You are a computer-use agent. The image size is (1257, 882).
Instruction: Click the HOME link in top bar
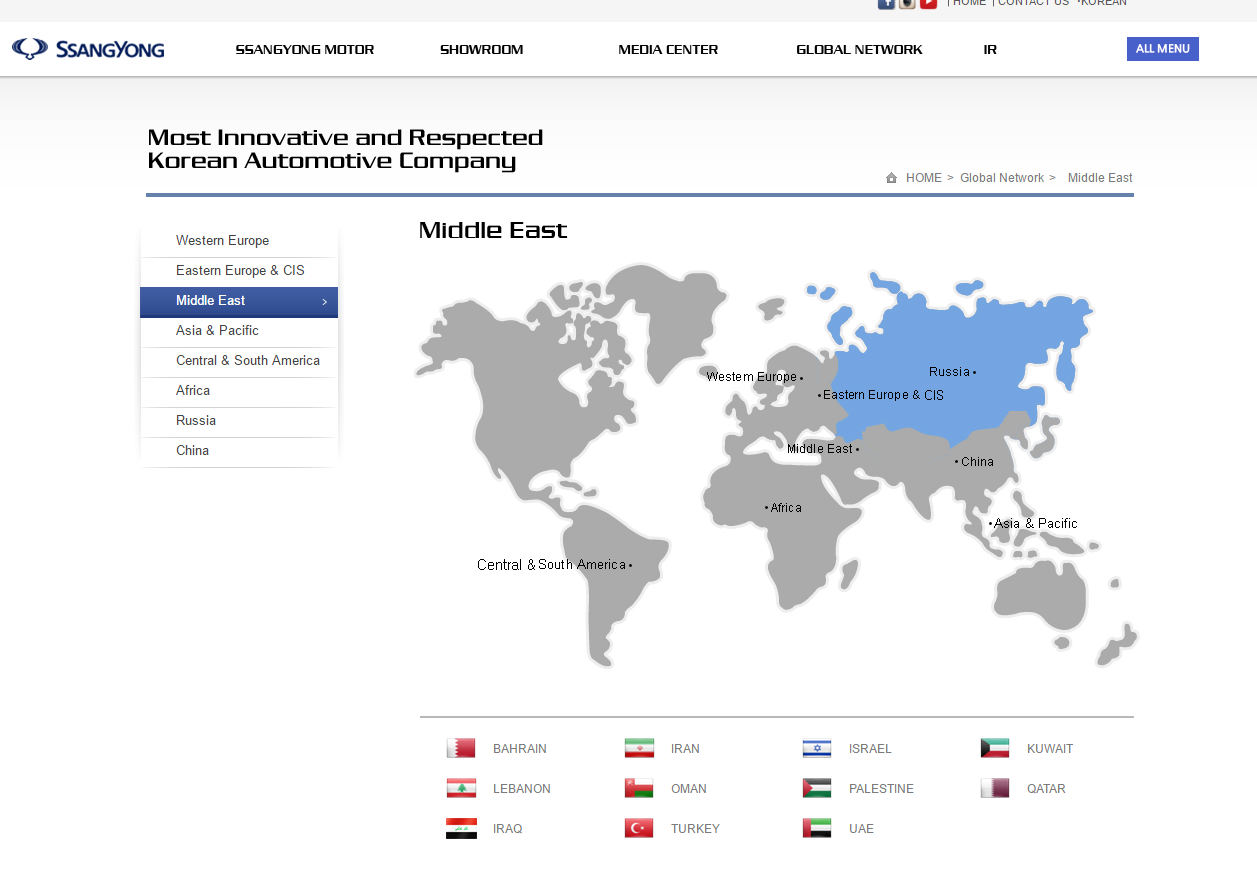click(969, 3)
